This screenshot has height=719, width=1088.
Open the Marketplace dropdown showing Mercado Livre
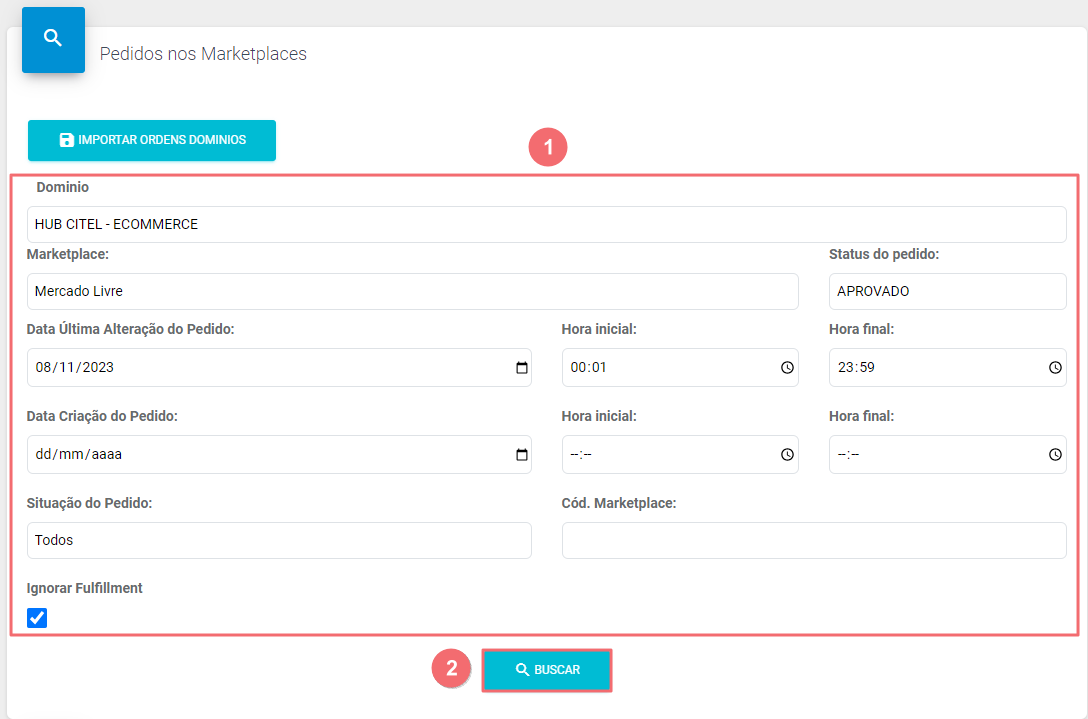coord(413,291)
